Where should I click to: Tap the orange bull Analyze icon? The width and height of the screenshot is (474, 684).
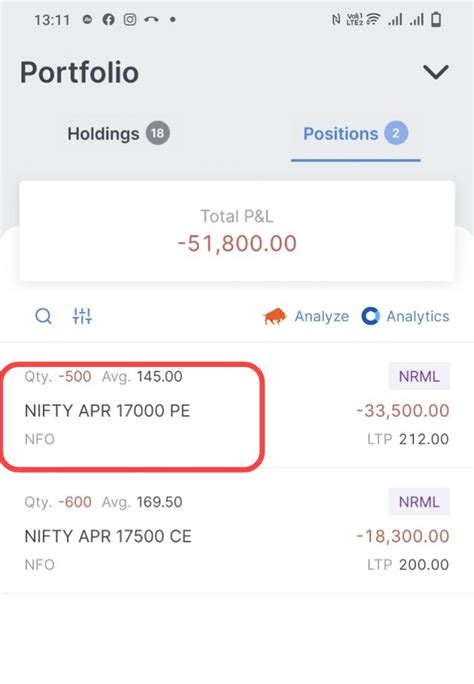point(274,316)
